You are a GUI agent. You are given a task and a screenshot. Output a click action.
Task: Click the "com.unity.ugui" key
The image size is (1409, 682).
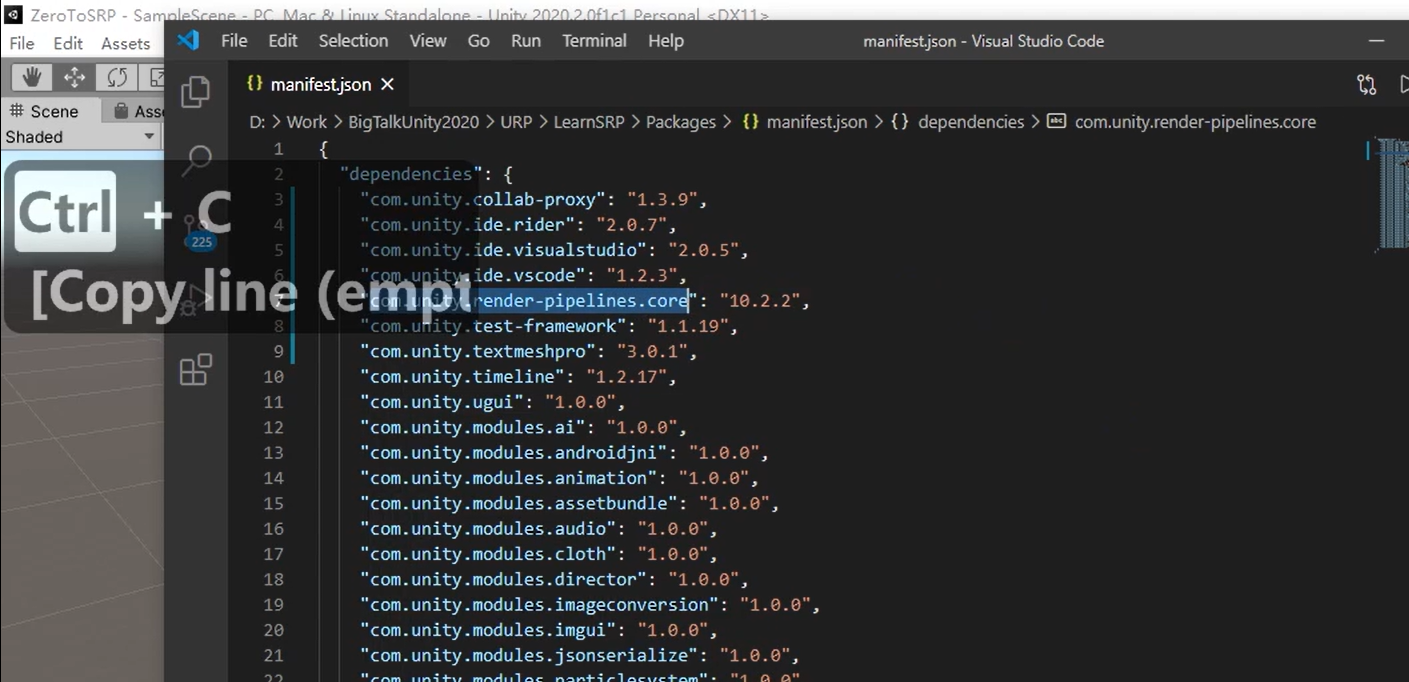tap(442, 402)
